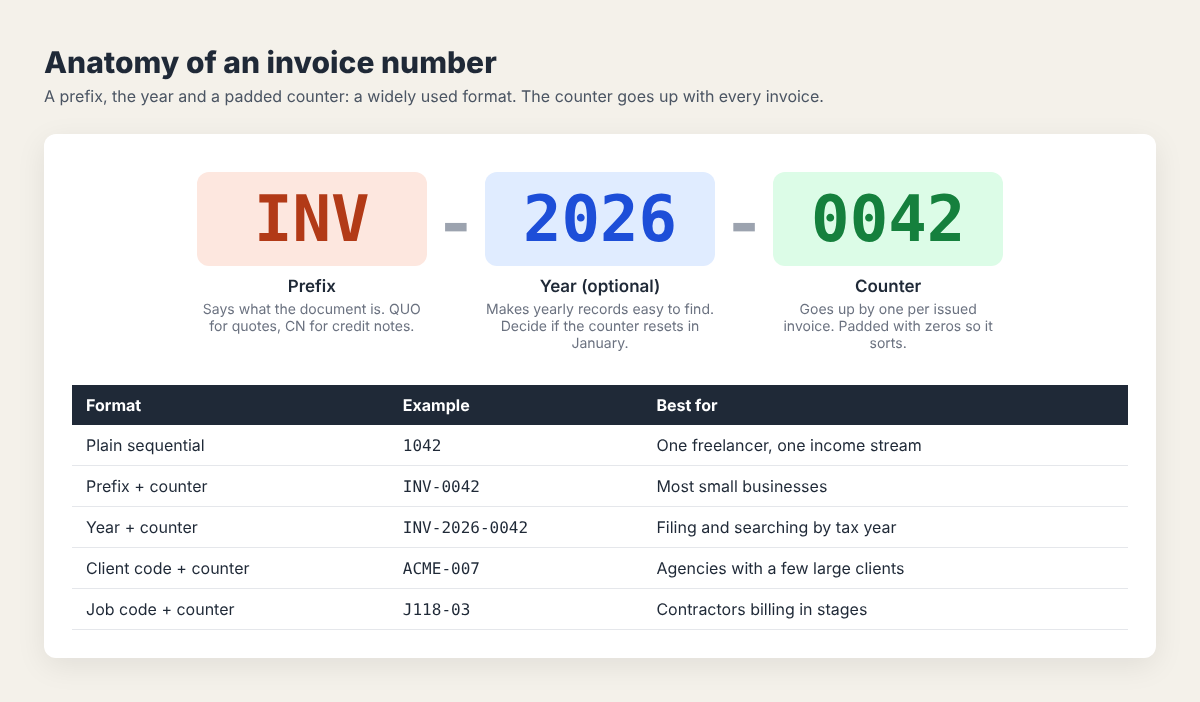Click the example value "J118-03"

436,609
